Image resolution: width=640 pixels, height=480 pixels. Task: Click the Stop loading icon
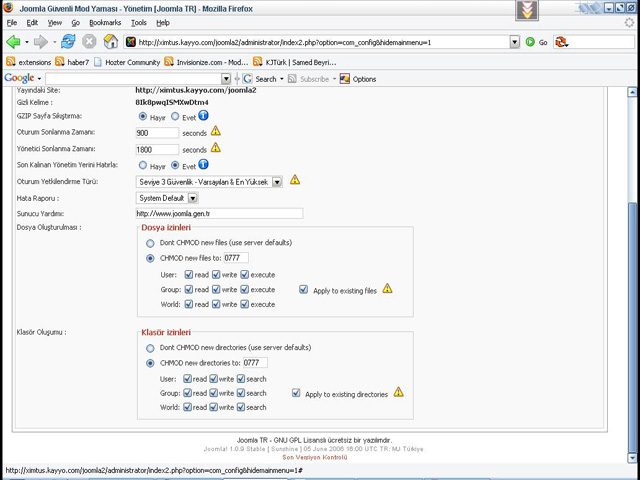[89, 42]
